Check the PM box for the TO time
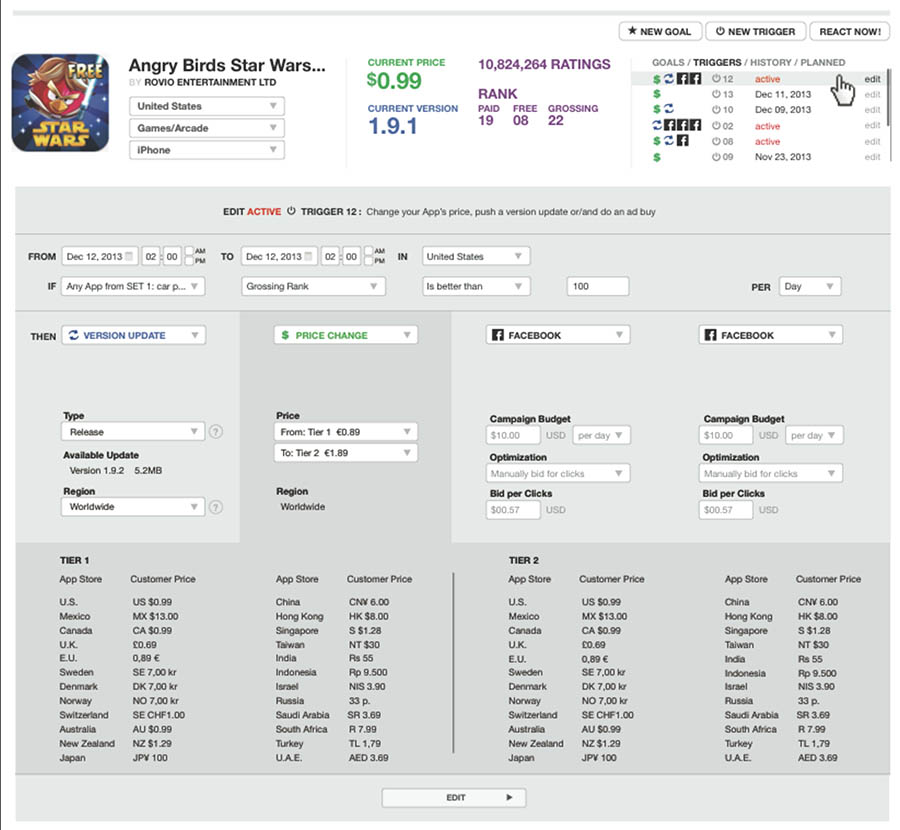 pyautogui.click(x=370, y=262)
